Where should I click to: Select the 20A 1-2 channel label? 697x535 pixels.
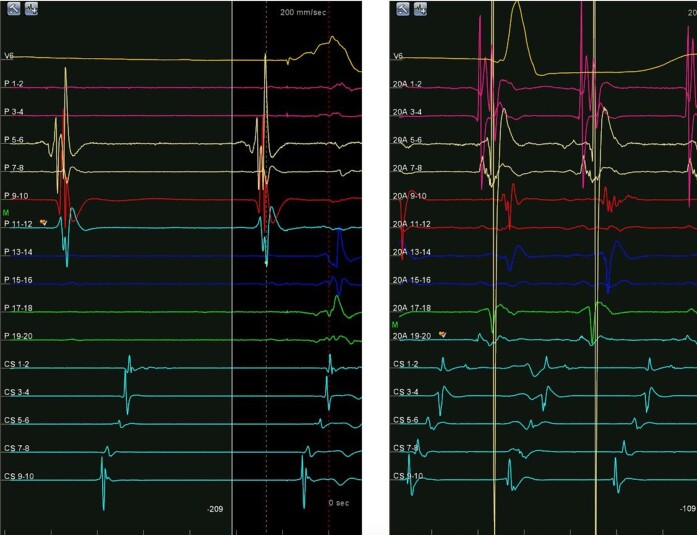407,84
